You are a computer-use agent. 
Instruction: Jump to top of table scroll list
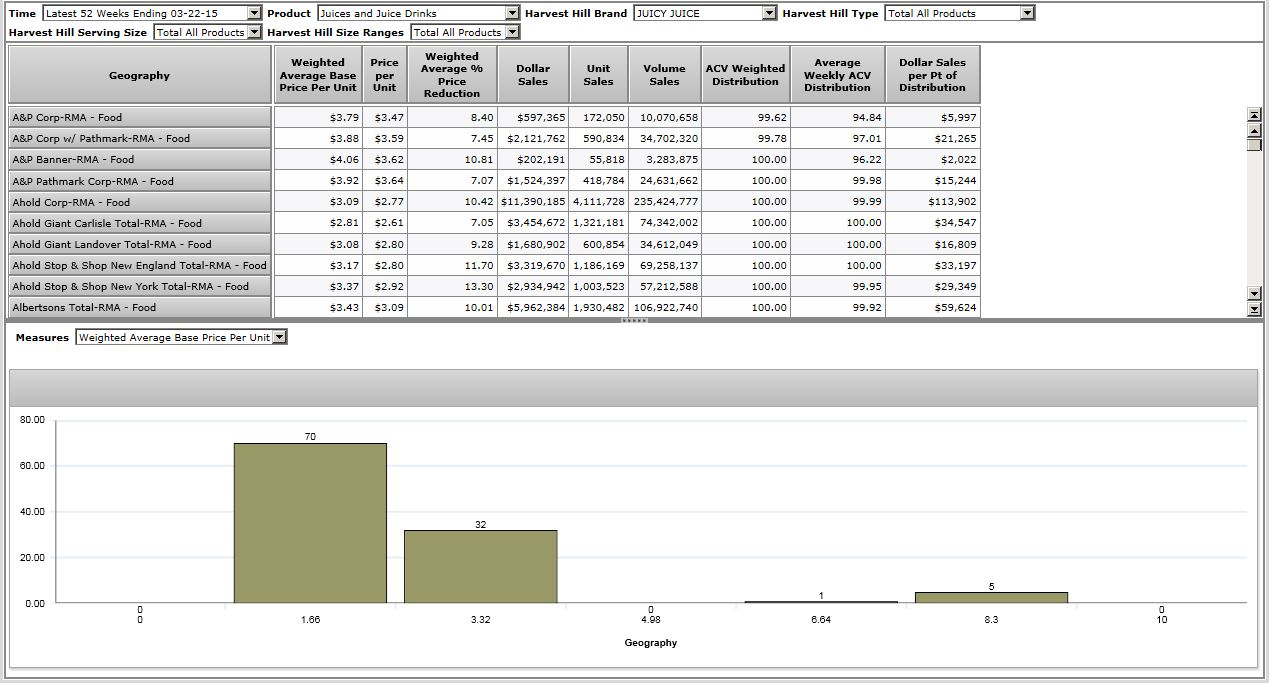pyautogui.click(x=1254, y=115)
